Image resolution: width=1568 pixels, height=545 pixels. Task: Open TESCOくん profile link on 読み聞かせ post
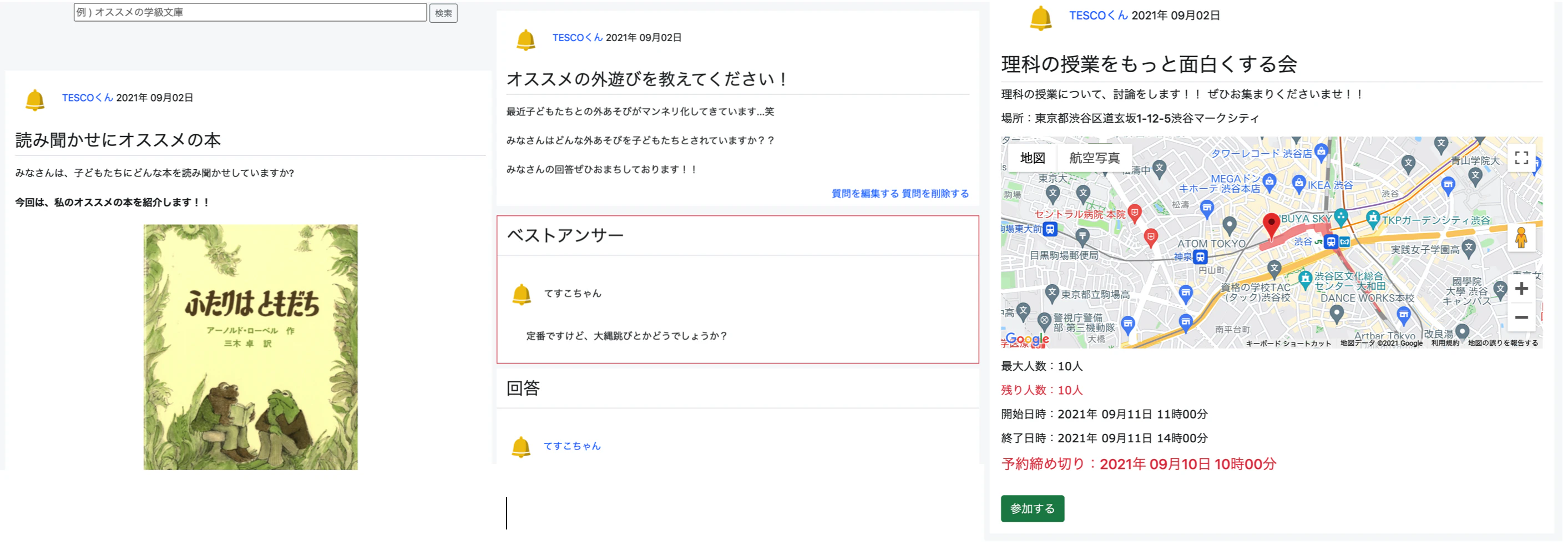[x=88, y=98]
